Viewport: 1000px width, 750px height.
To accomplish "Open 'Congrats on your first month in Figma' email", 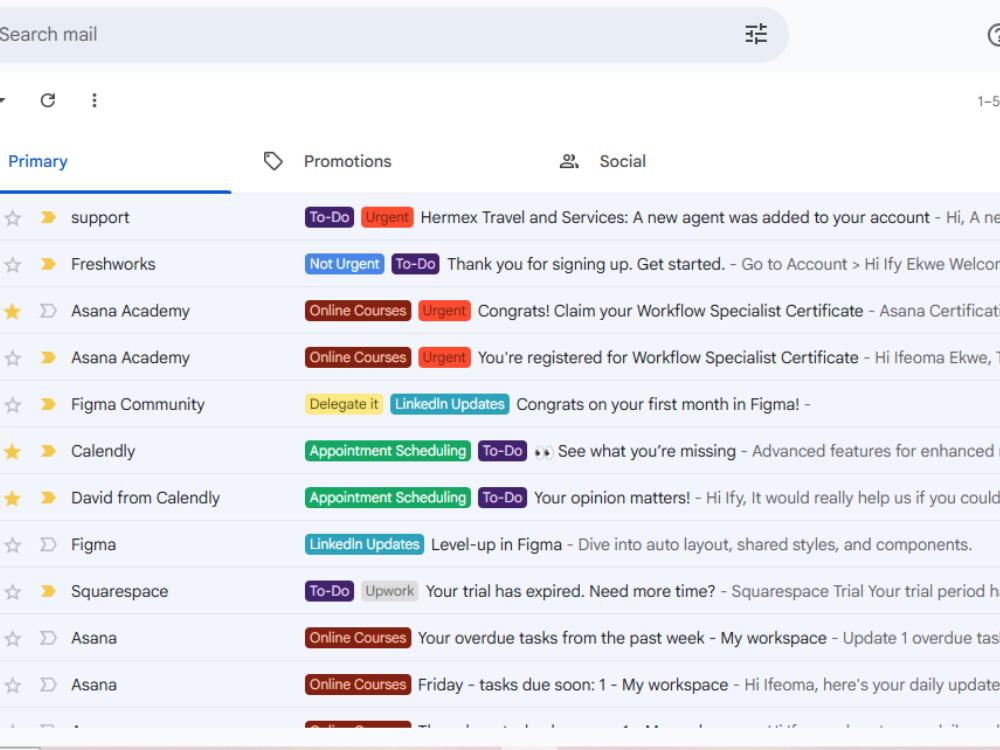I will tap(658, 404).
